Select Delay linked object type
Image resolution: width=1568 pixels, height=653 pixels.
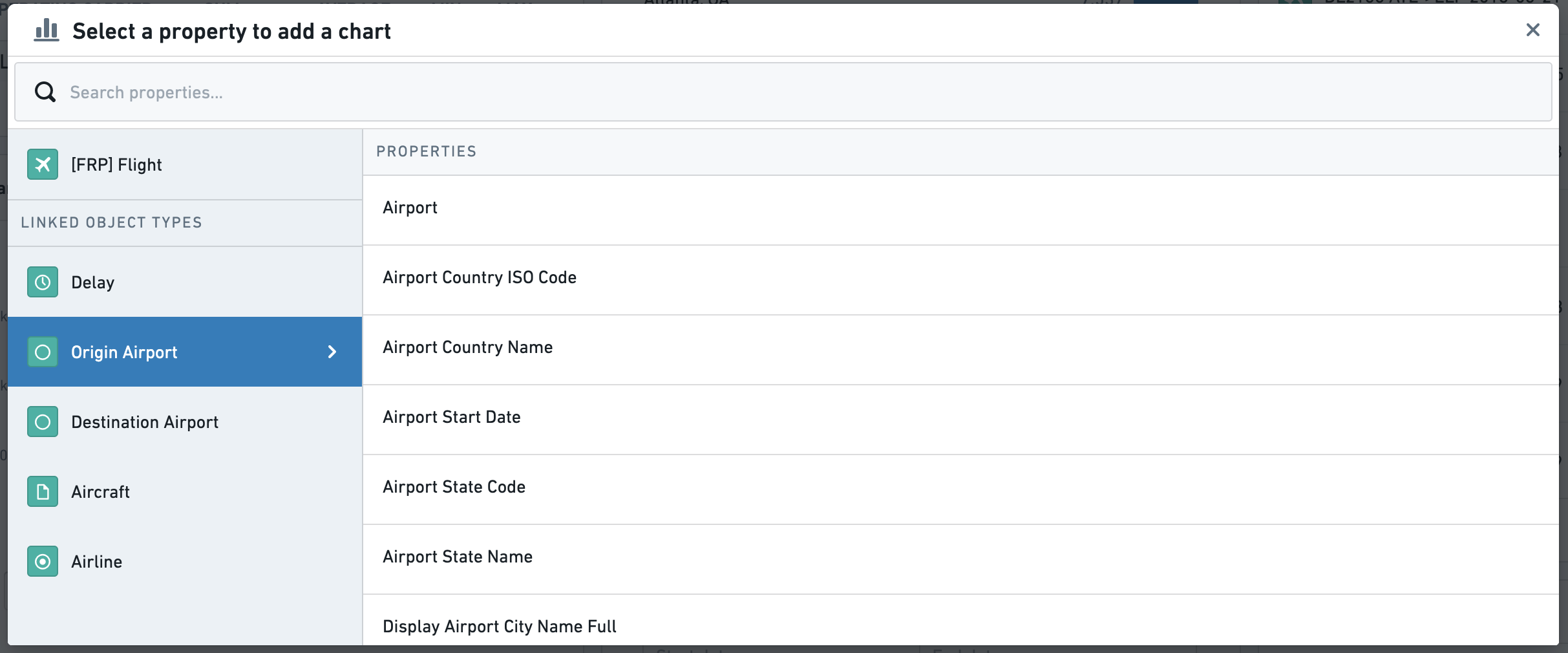pyautogui.click(x=185, y=282)
